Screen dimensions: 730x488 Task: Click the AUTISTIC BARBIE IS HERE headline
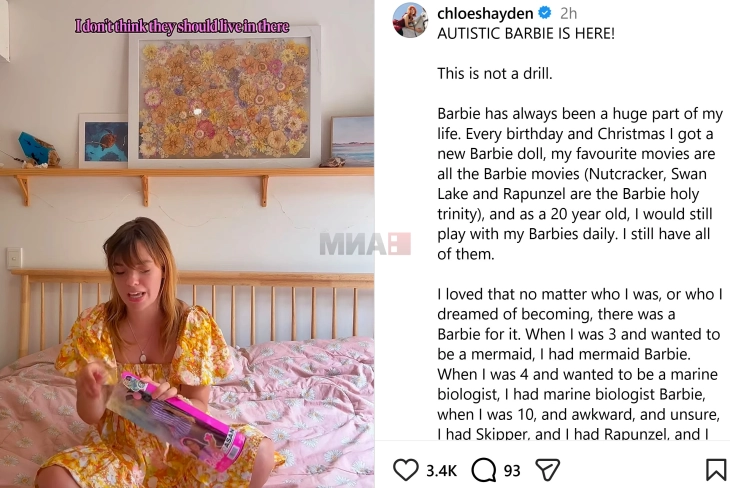pyautogui.click(x=526, y=34)
